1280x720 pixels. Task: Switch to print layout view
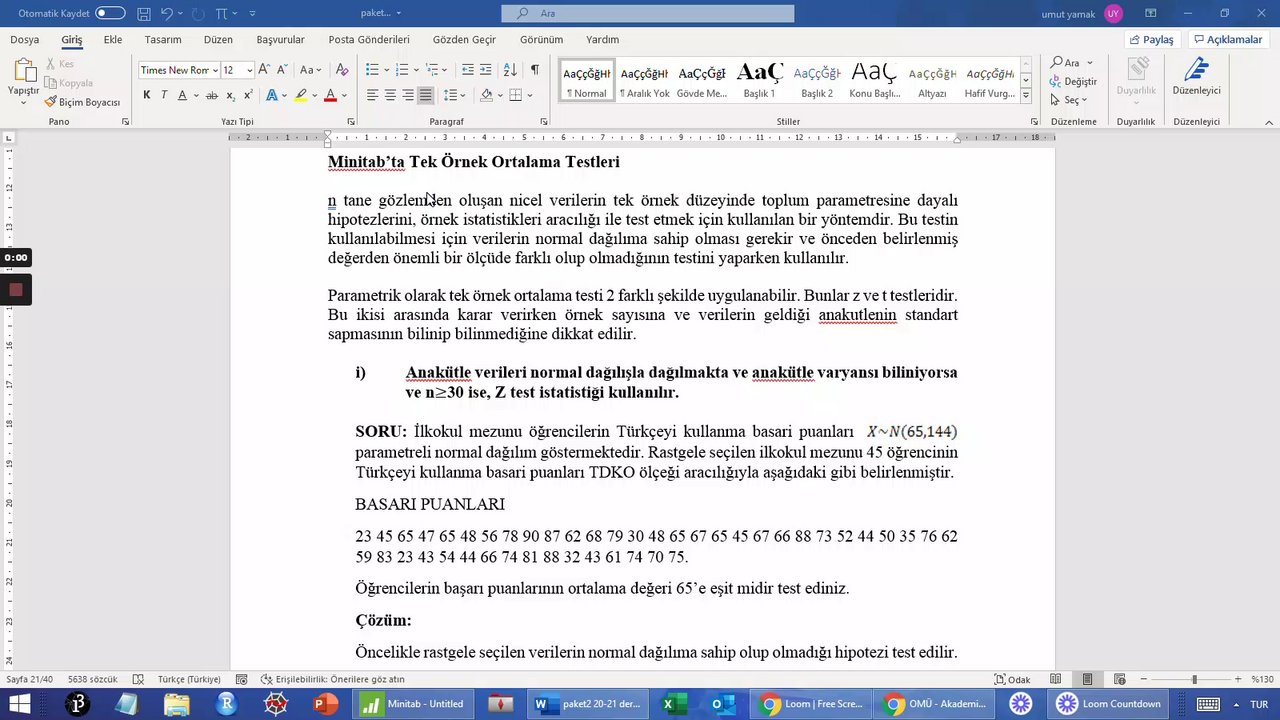(1087, 679)
